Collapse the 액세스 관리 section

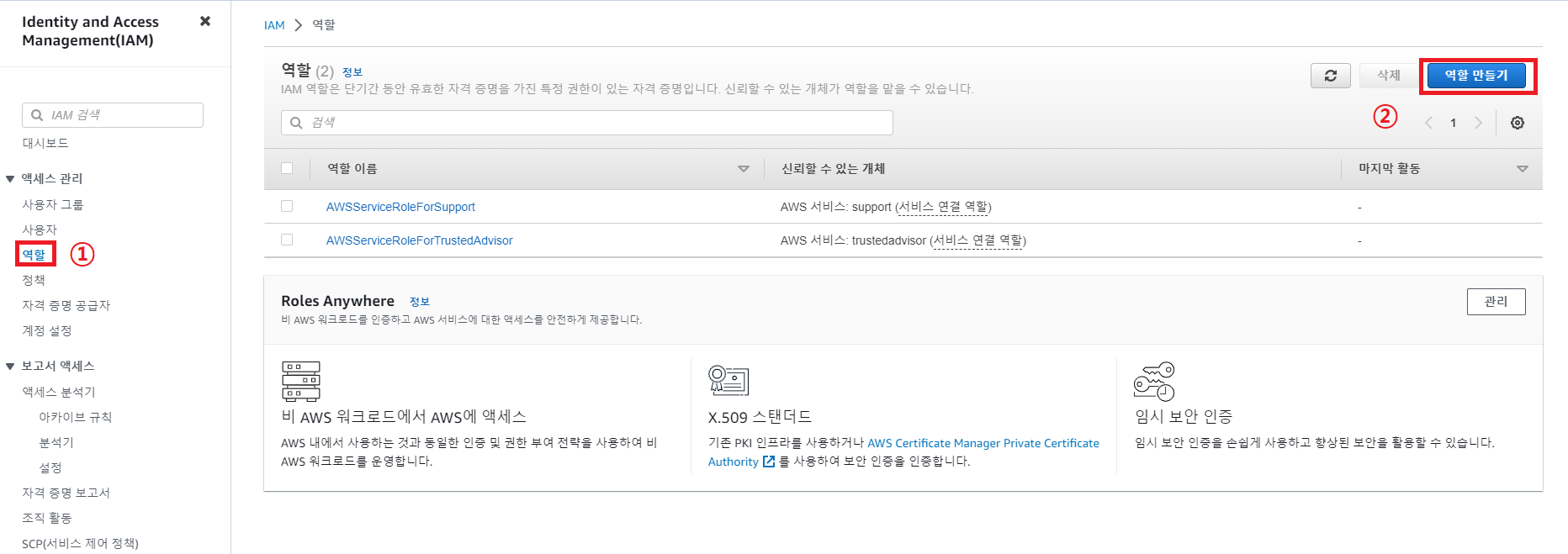tap(10, 178)
